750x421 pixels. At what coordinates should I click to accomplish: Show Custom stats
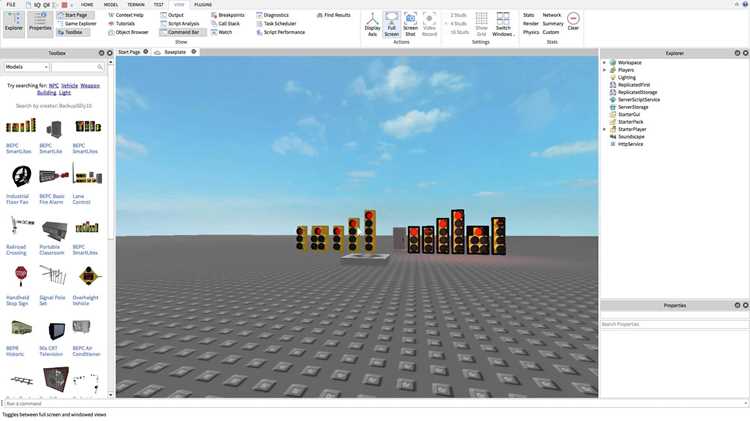[x=551, y=33]
